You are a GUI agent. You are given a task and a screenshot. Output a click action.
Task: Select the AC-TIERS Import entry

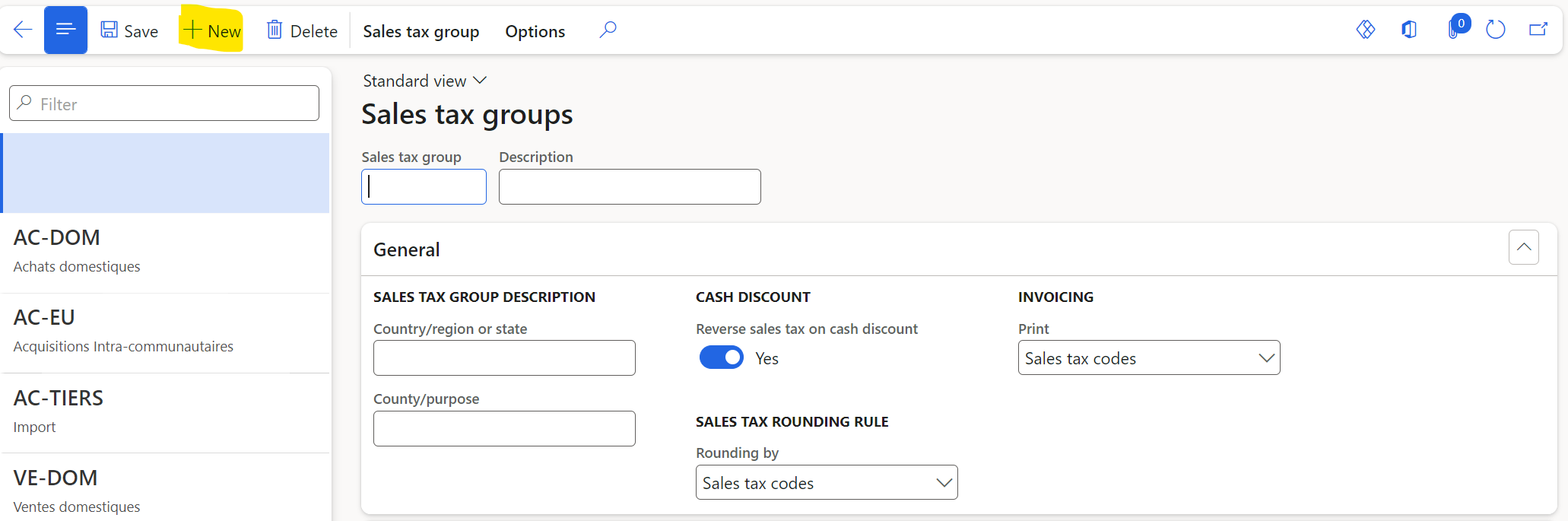pos(165,413)
